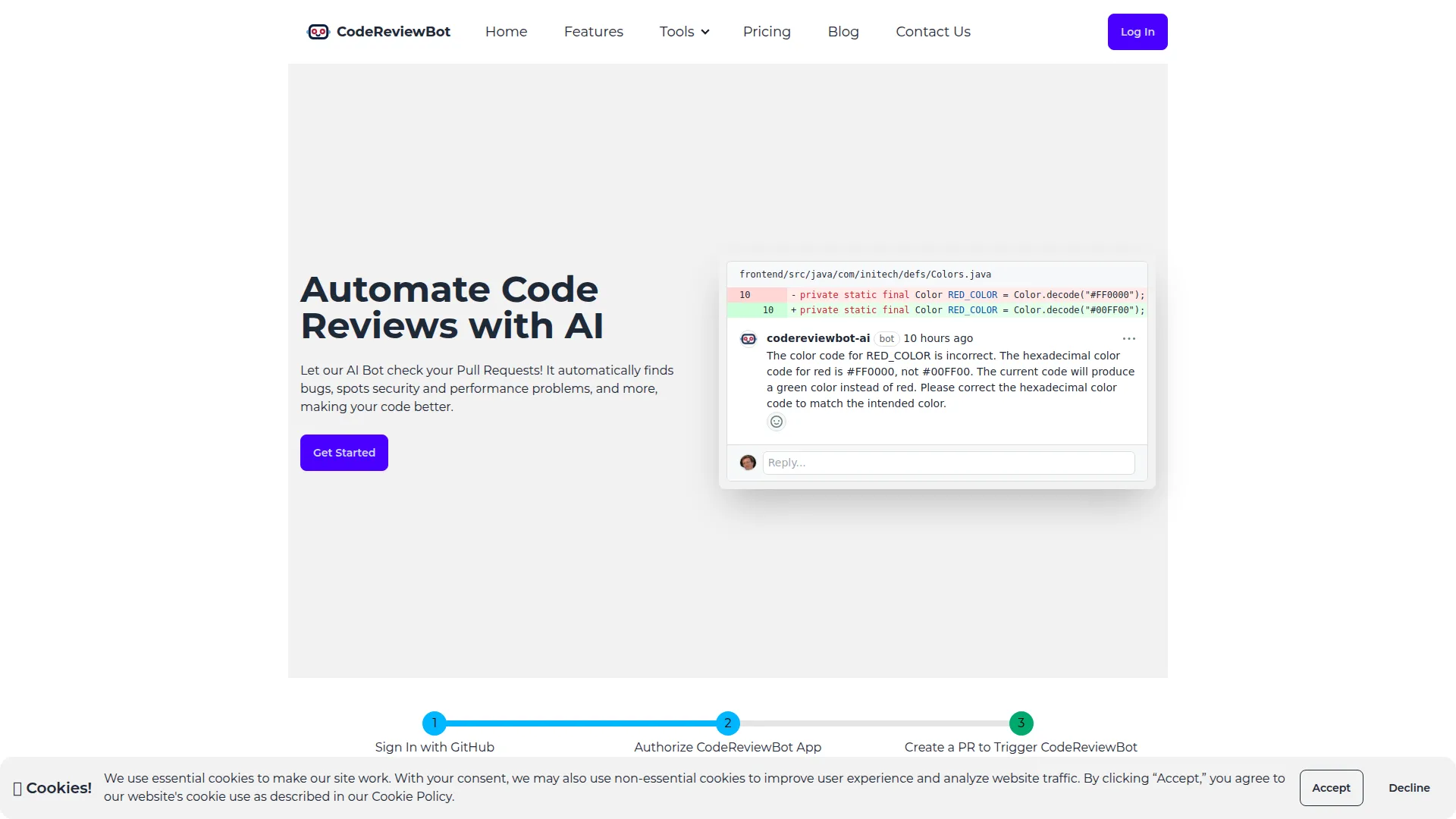Accept the cookies consent
The image size is (1456, 819).
[x=1331, y=787]
